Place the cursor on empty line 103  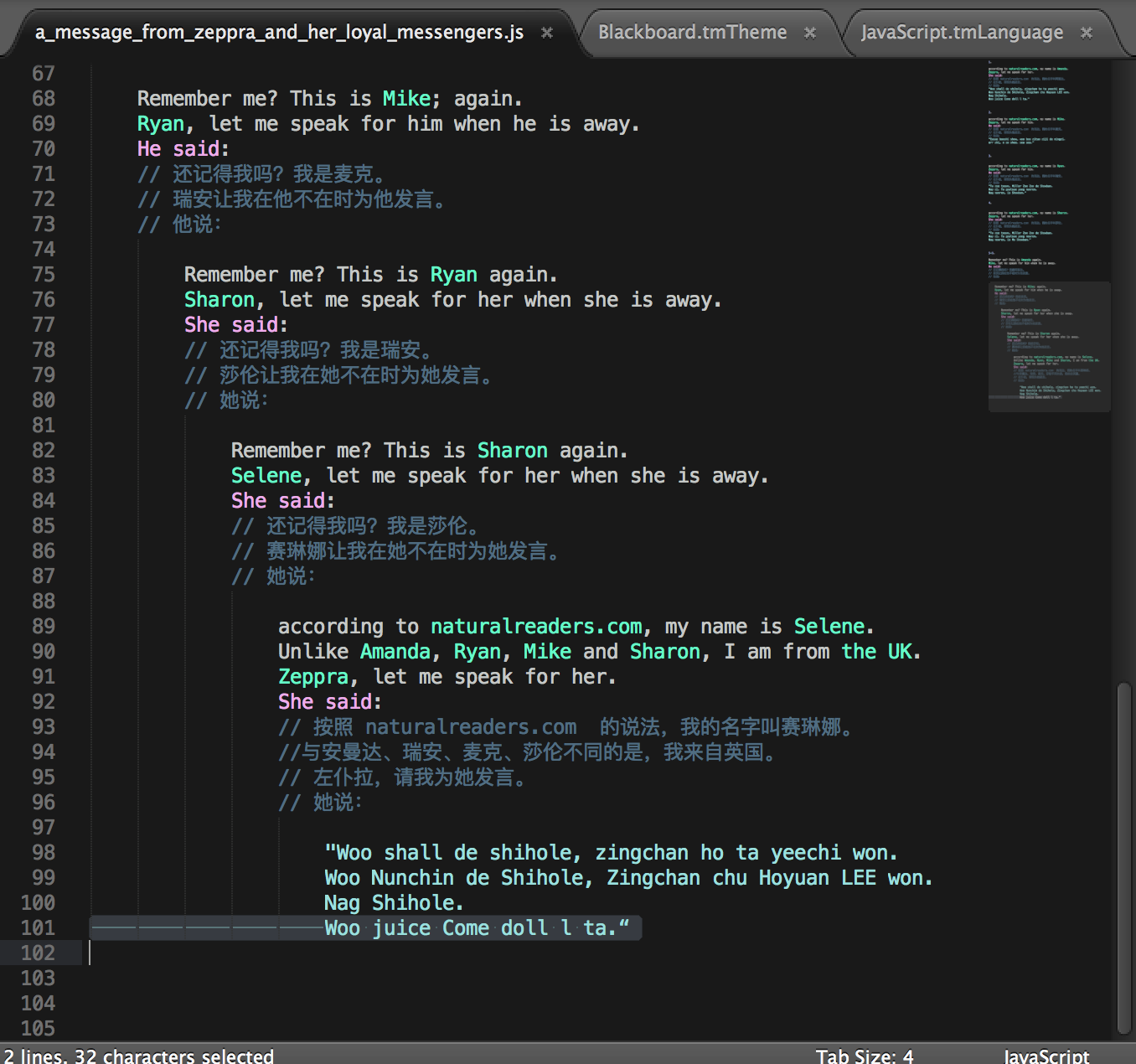(536, 979)
